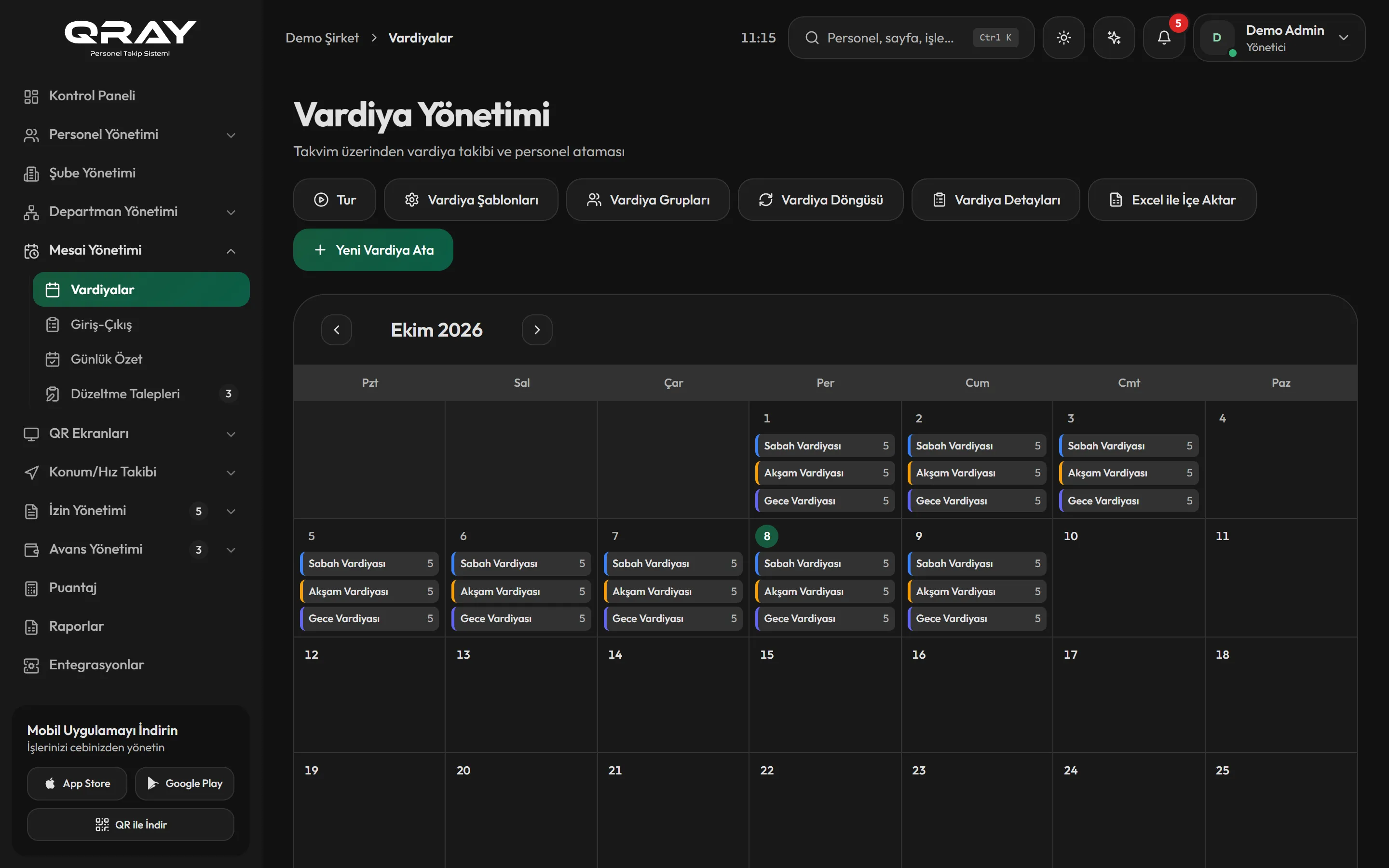Select the Vardiyalar menu item
Image resolution: width=1389 pixels, height=868 pixels.
tap(141, 289)
